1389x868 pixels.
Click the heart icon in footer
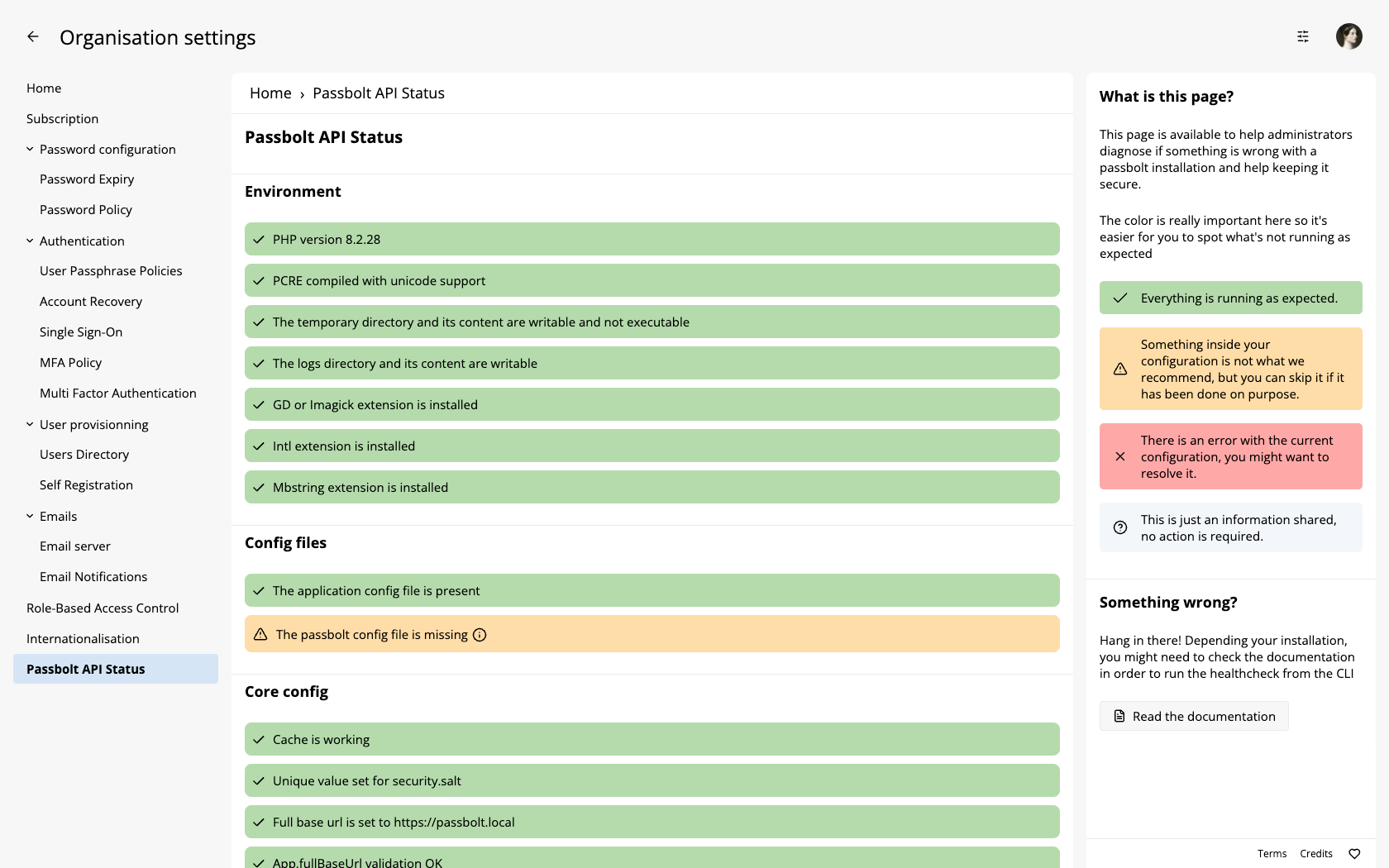tap(1354, 854)
